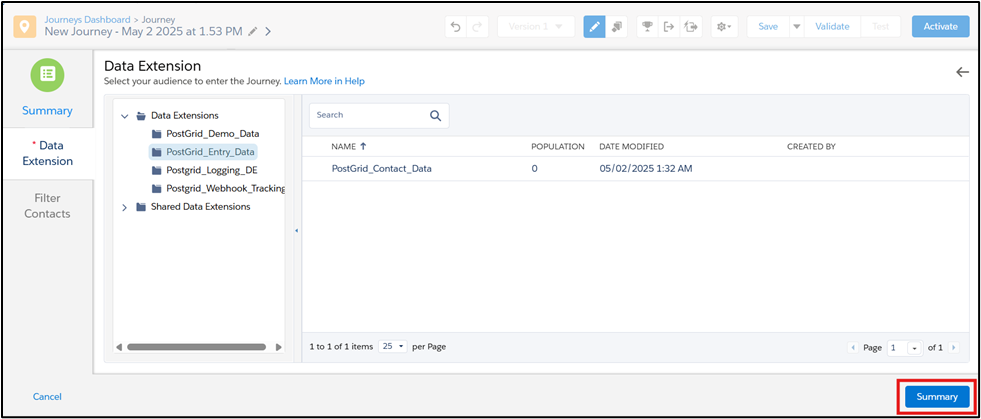Click the folder tree horizontal scrollbar
This screenshot has height=419, width=981.
click(196, 347)
